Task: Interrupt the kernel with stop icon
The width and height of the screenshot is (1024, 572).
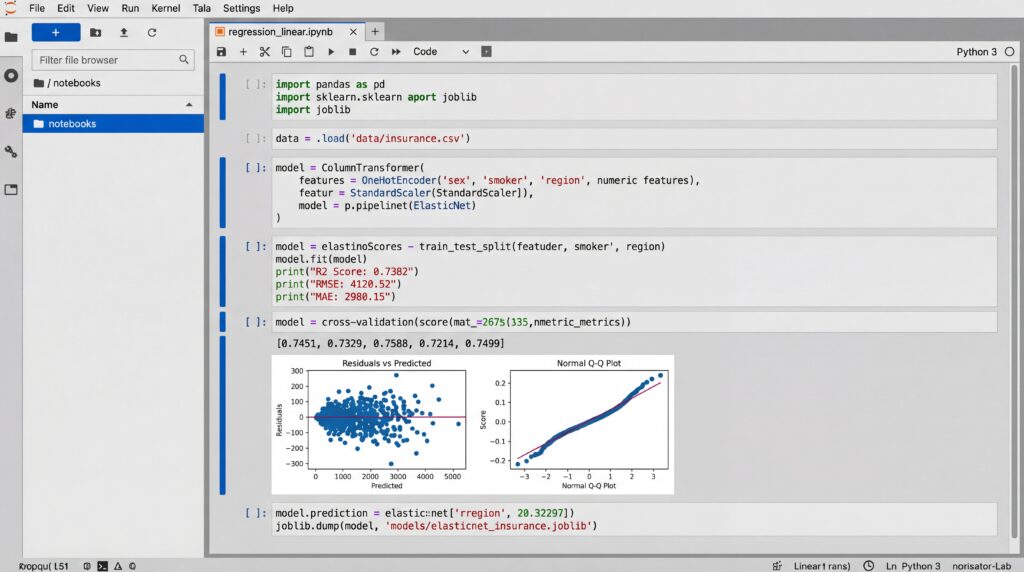Action: coord(353,52)
